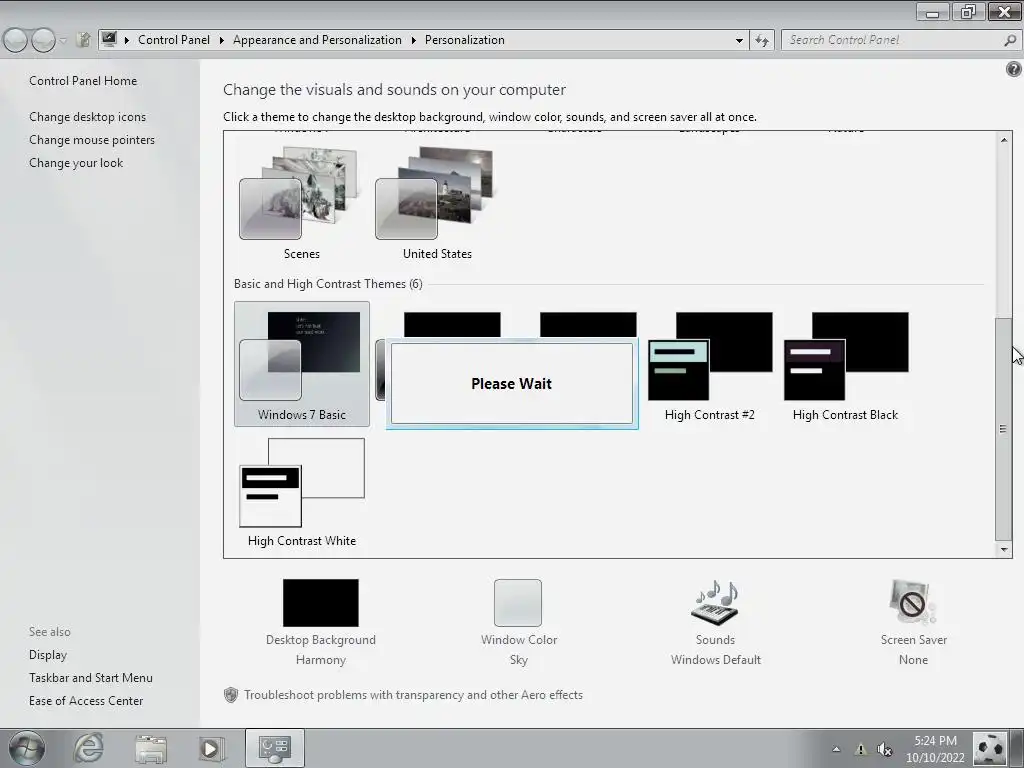Click Change desktop icons link
This screenshot has width=1024, height=768.
[88, 117]
